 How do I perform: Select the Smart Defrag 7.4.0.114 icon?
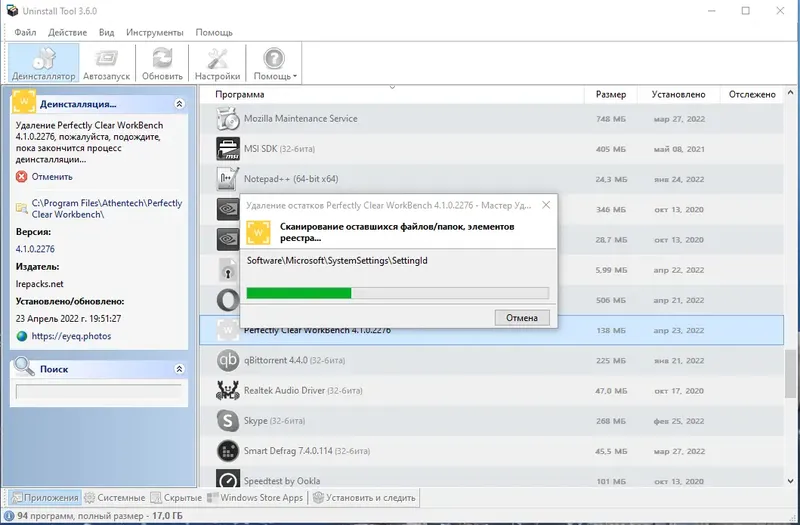click(x=228, y=451)
